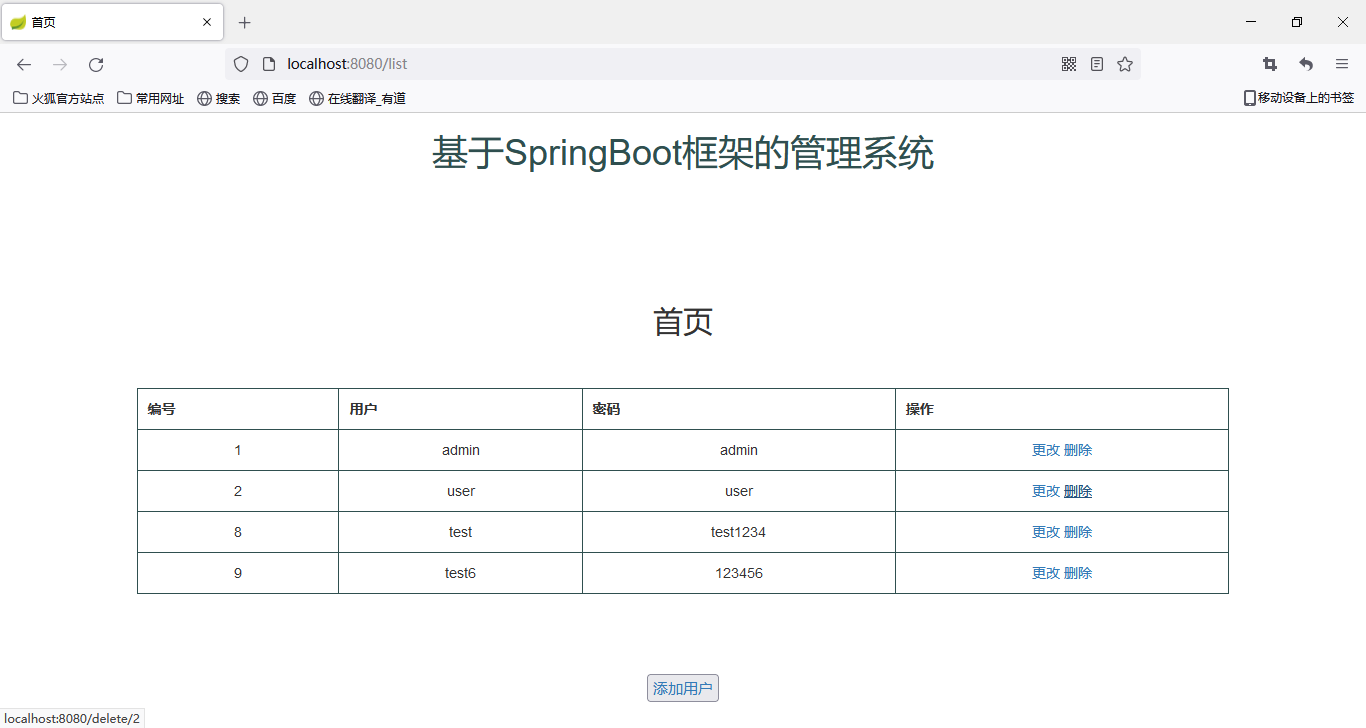Image resolution: width=1366 pixels, height=728 pixels.
Task: Click the 添加用户 button
Action: (683, 688)
